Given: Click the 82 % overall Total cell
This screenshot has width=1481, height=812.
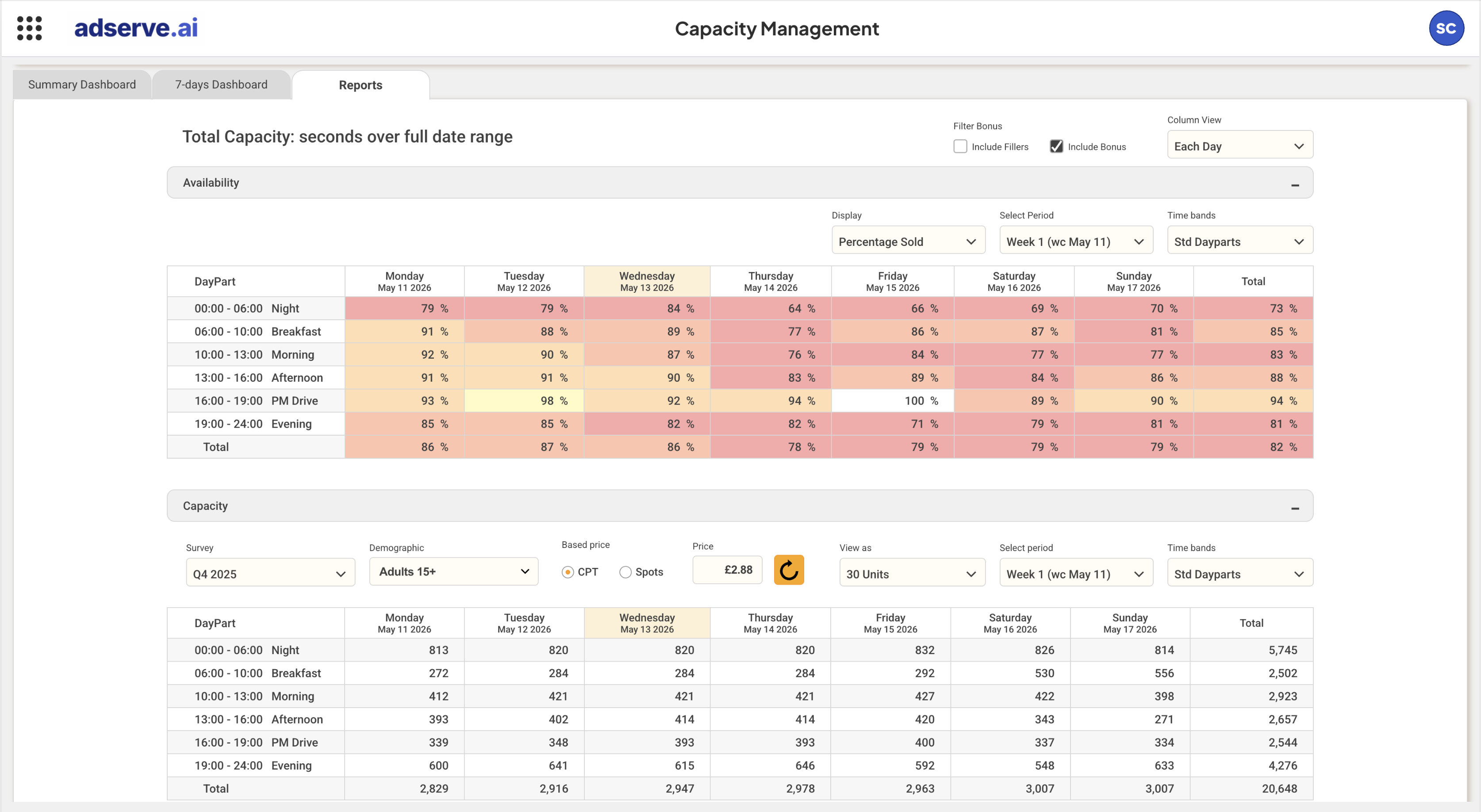Looking at the screenshot, I should [1253, 447].
